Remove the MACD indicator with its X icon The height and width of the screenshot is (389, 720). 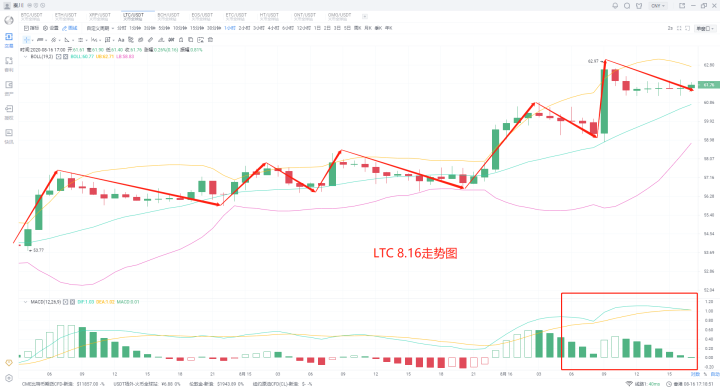[73, 302]
